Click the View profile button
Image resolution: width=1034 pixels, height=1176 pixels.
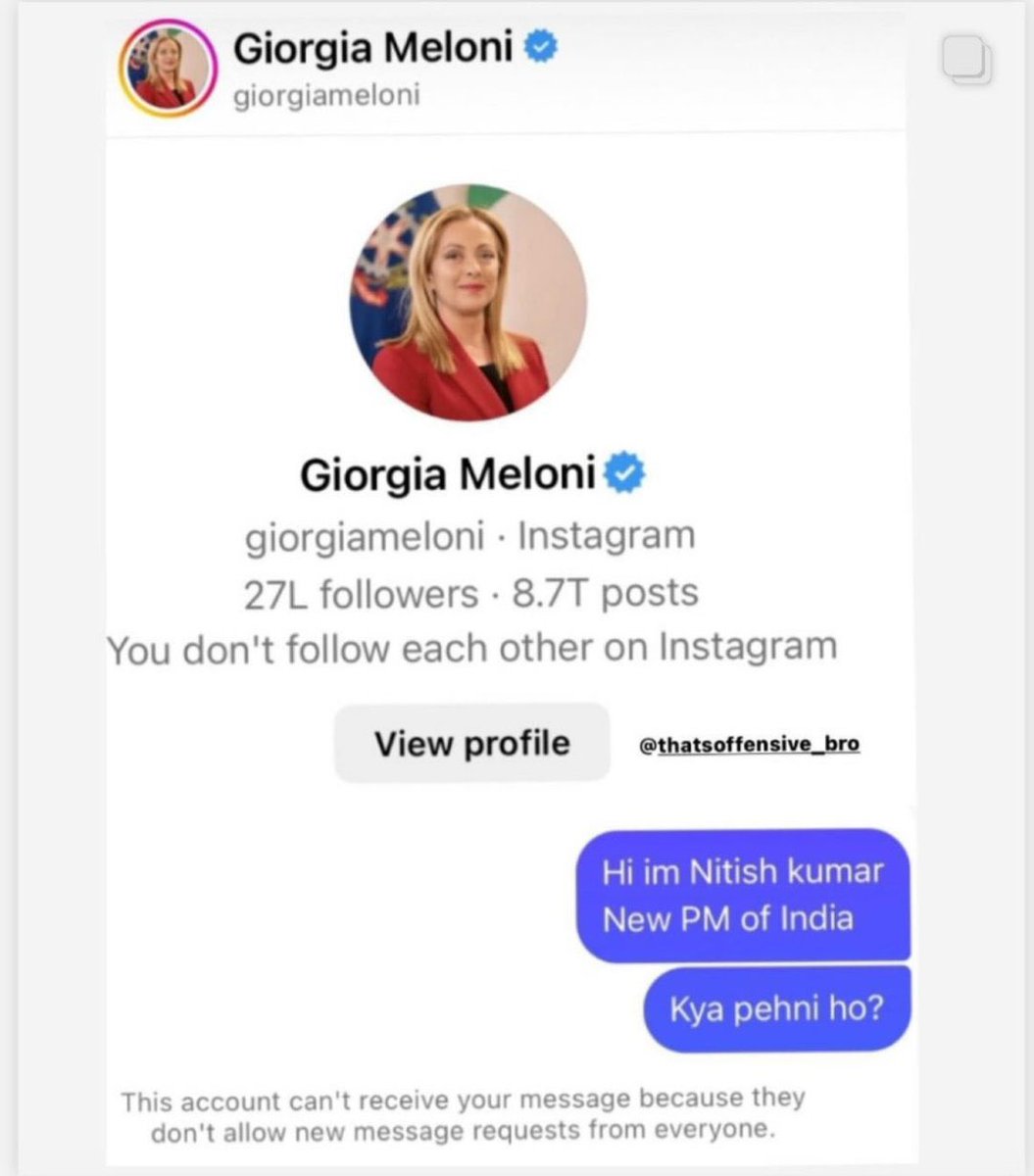471,743
